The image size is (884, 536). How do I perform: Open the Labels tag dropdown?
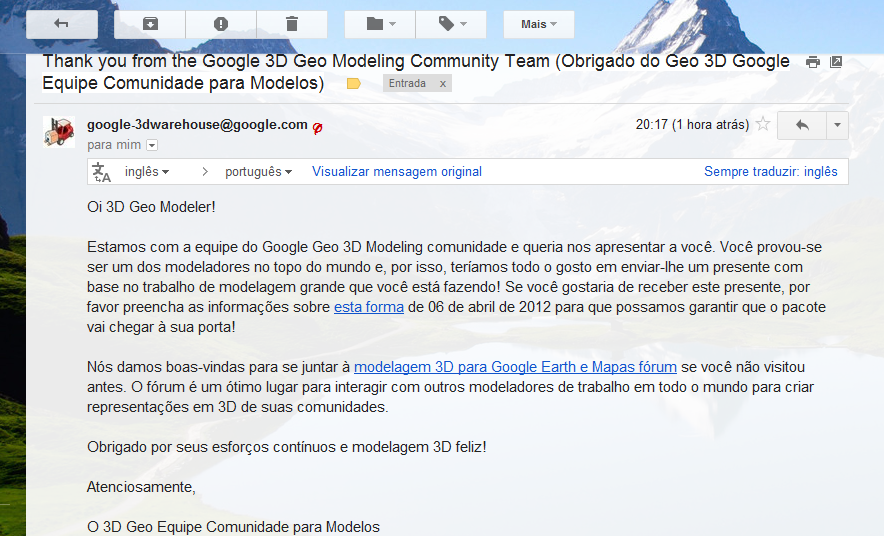451,24
